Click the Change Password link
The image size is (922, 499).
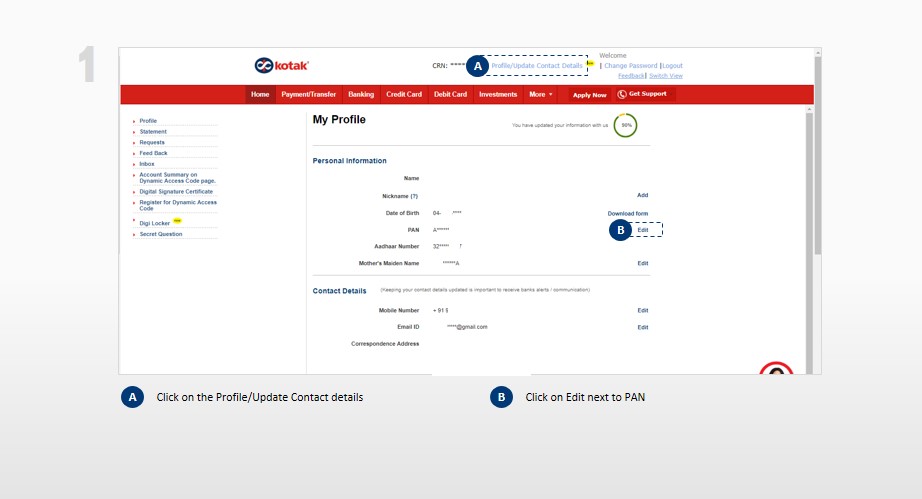631,66
